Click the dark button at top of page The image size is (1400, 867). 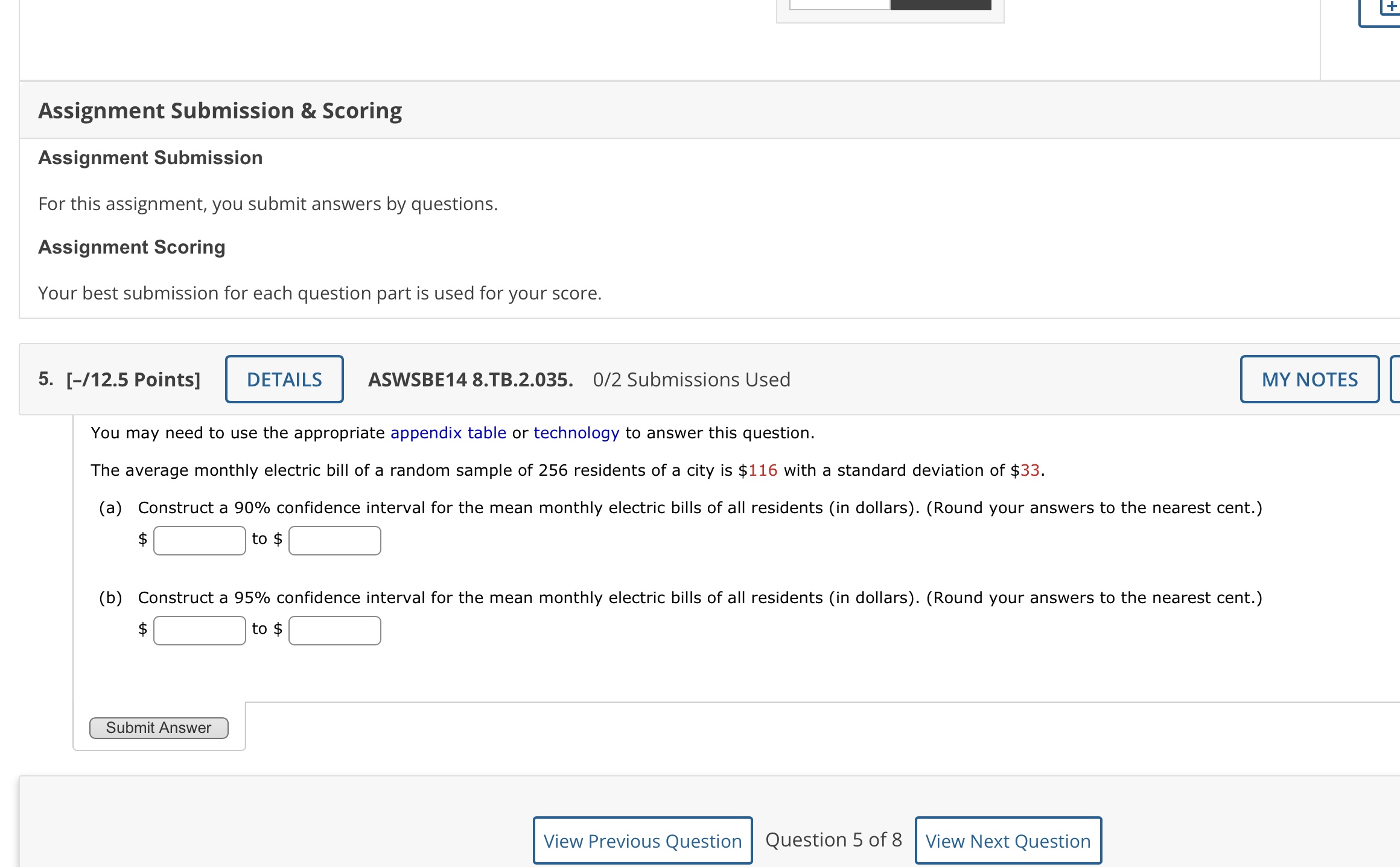[x=940, y=5]
